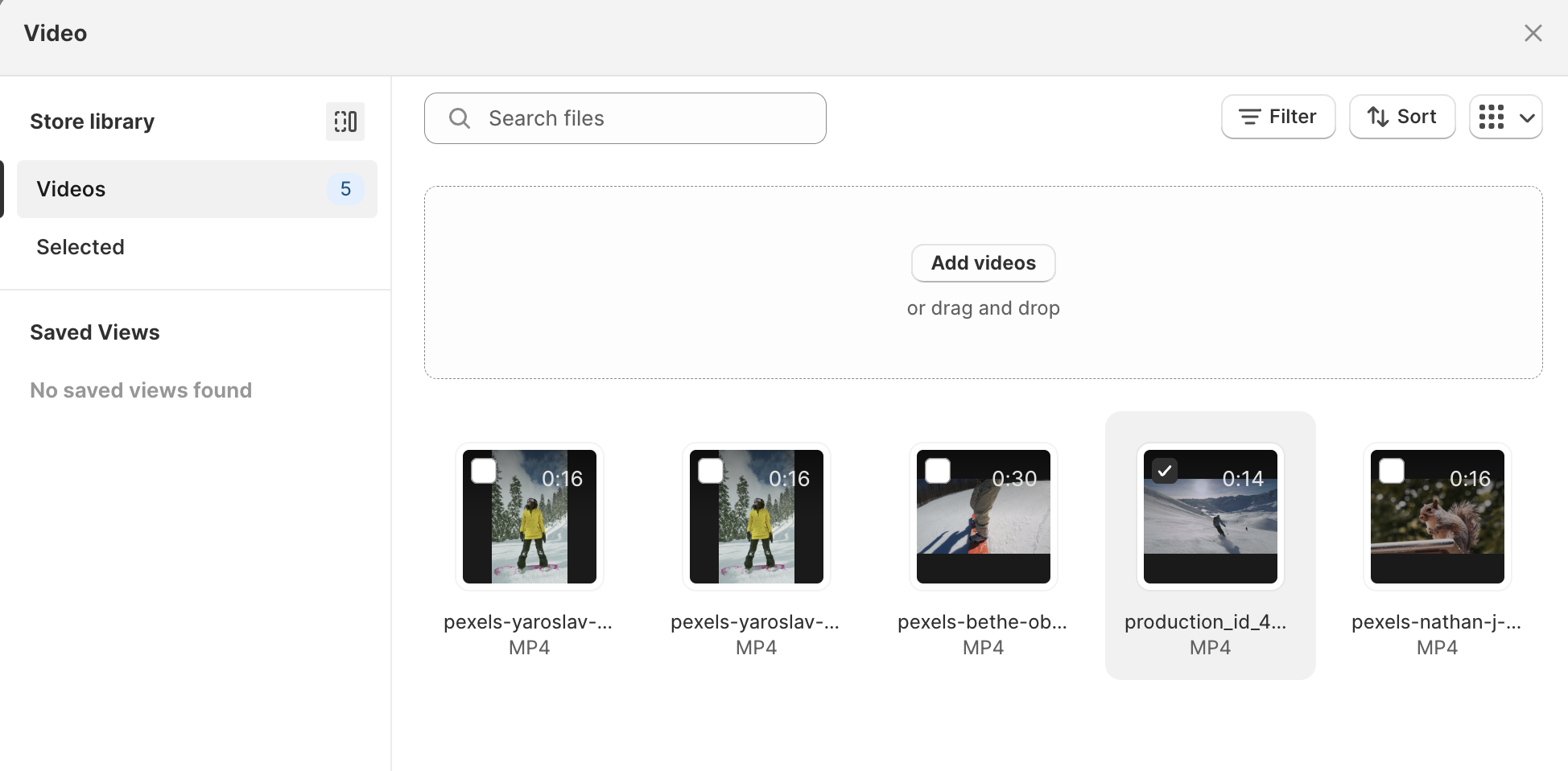The height and width of the screenshot is (771, 1568).
Task: Expand the view mode dropdown chevron
Action: (x=1527, y=118)
